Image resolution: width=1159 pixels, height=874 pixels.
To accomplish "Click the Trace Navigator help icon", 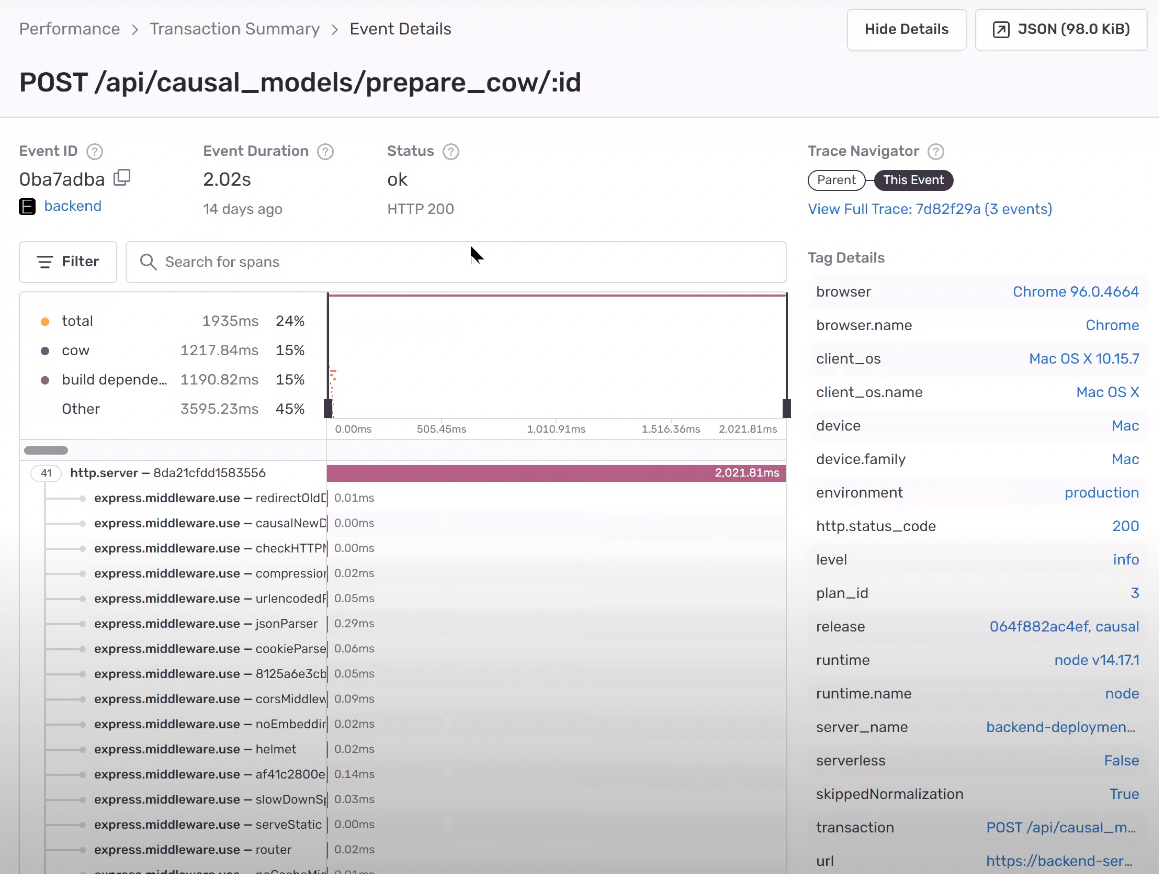I will (936, 152).
